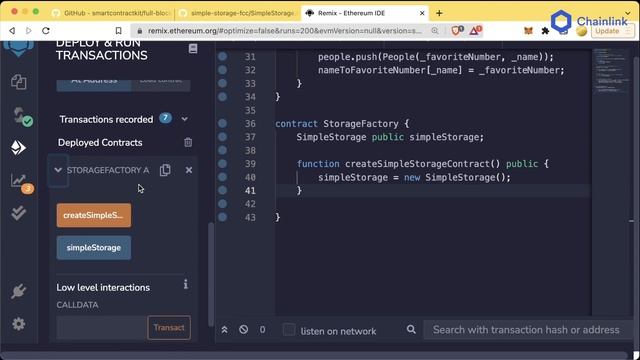640x360 pixels.
Task: Collapse the STORAGEFACTORY contract instance
Action: pos(58,170)
